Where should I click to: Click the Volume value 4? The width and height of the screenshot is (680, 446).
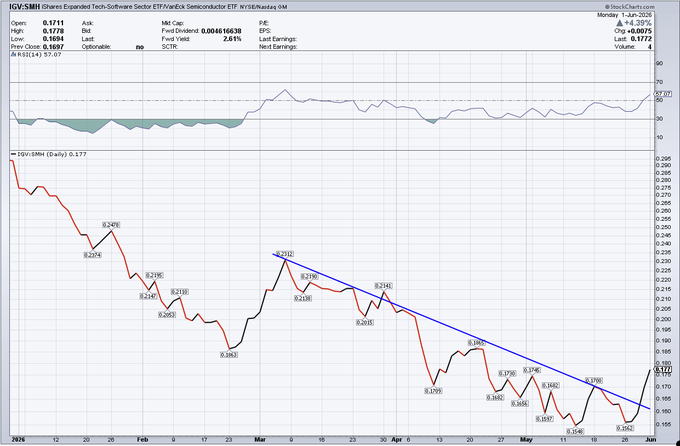point(650,46)
